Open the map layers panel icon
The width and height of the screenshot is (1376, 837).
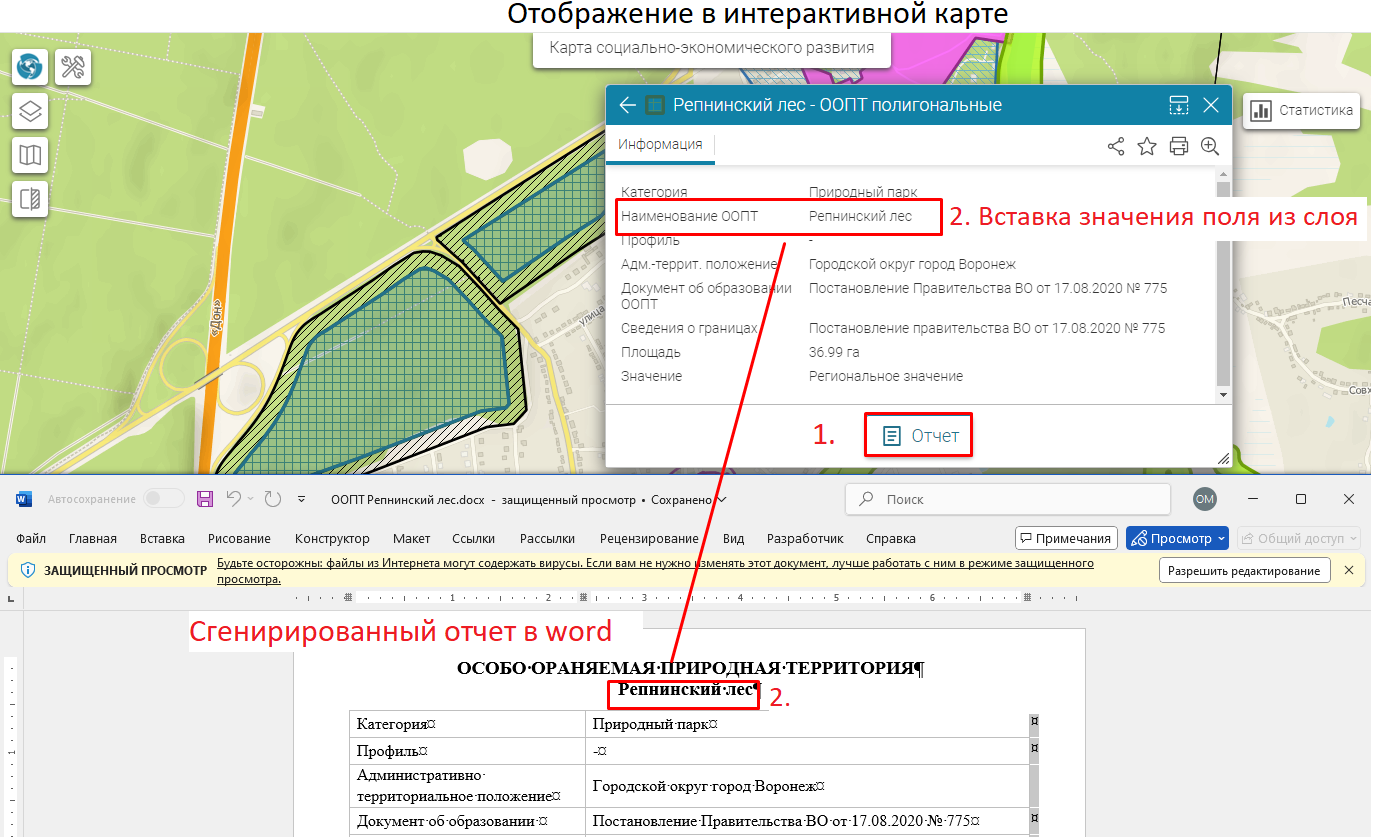30,110
